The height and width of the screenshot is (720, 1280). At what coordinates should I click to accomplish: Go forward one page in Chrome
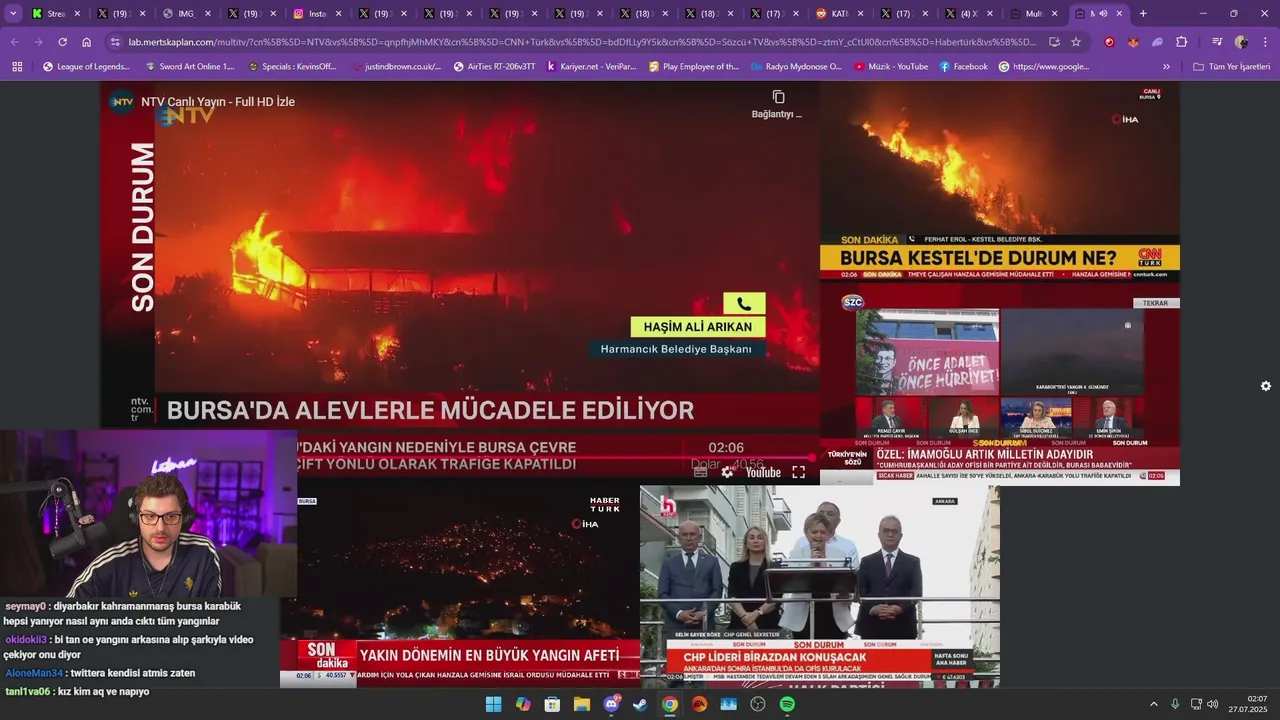coord(38,42)
